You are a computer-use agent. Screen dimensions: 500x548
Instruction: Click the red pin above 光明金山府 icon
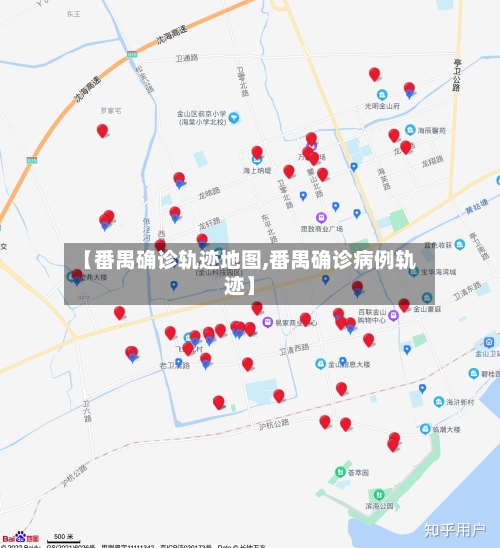click(x=375, y=74)
